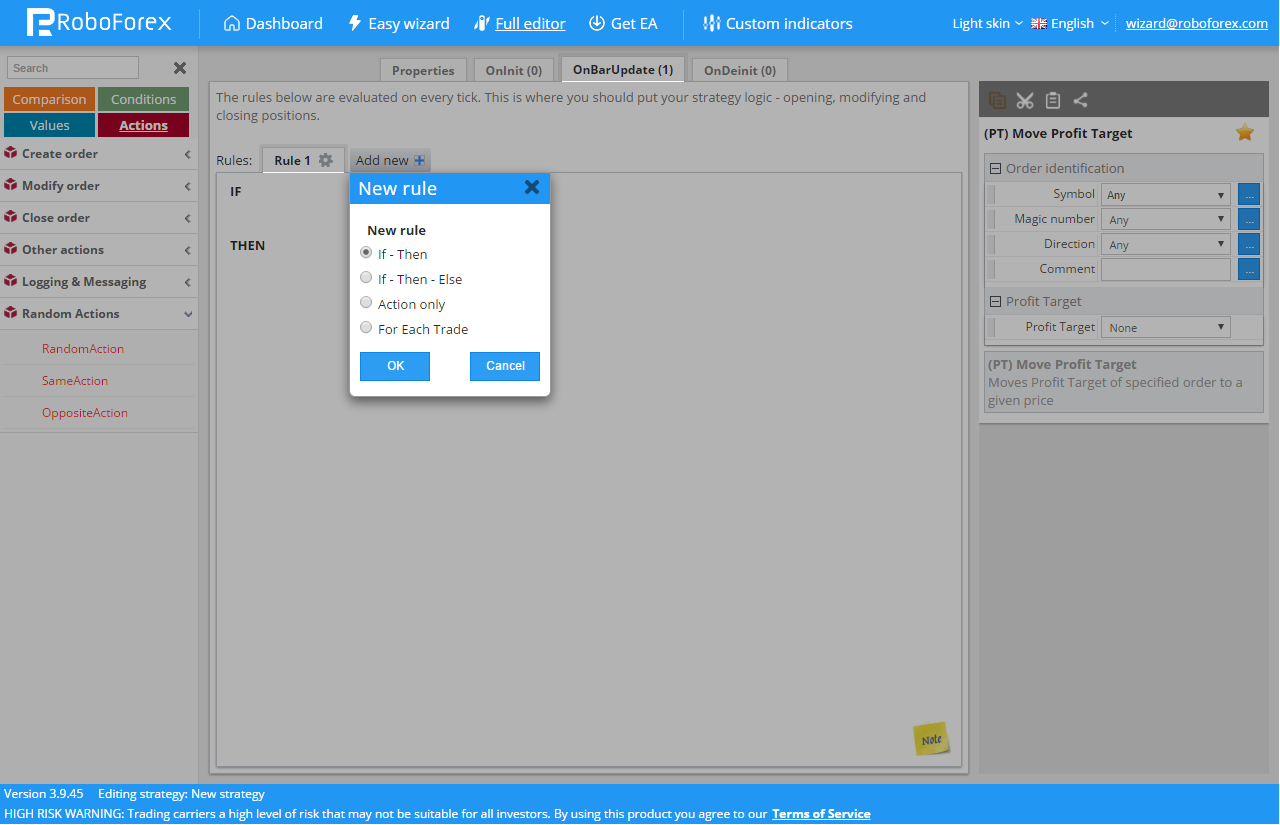Select the For Each Trade radio option
Image resolution: width=1280 pixels, height=825 pixels.
(x=366, y=328)
